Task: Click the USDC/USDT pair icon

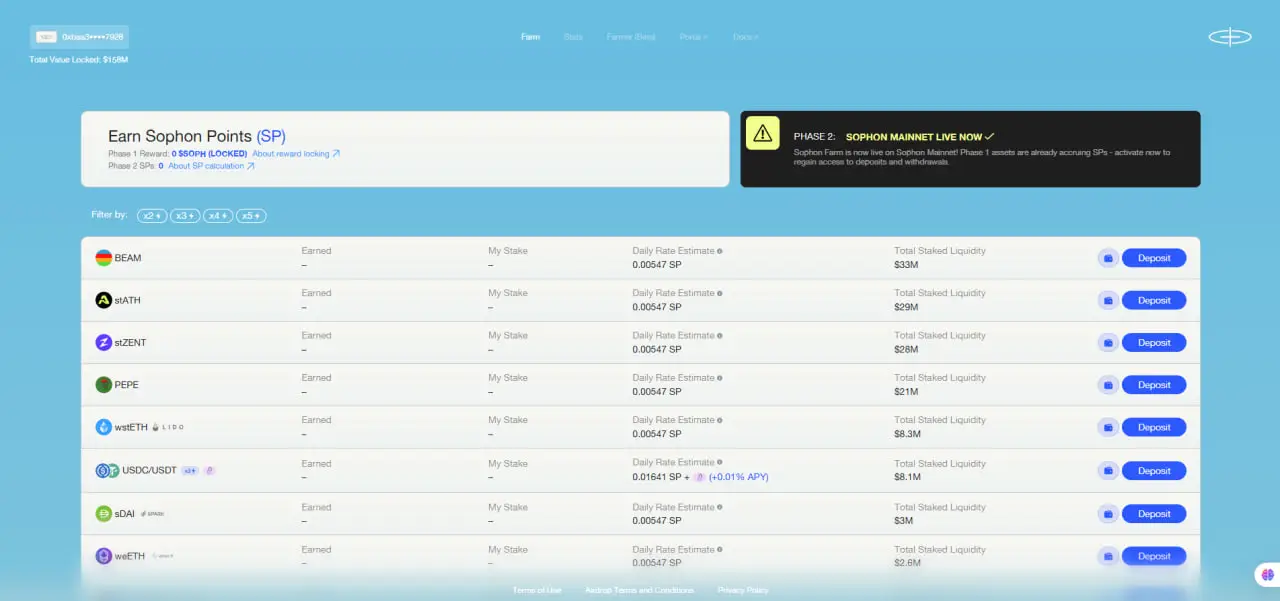Action: (106, 470)
